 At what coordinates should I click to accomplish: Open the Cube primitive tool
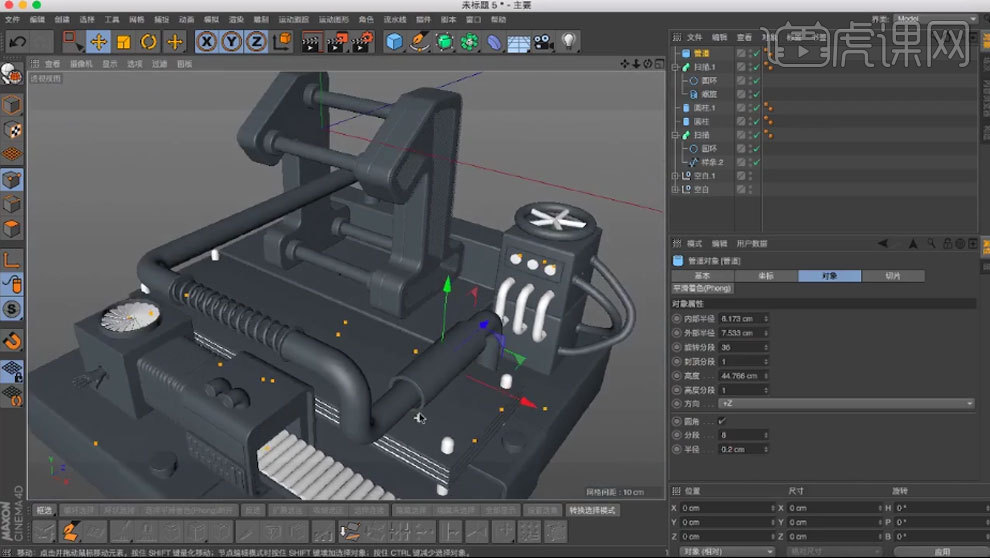coord(395,41)
